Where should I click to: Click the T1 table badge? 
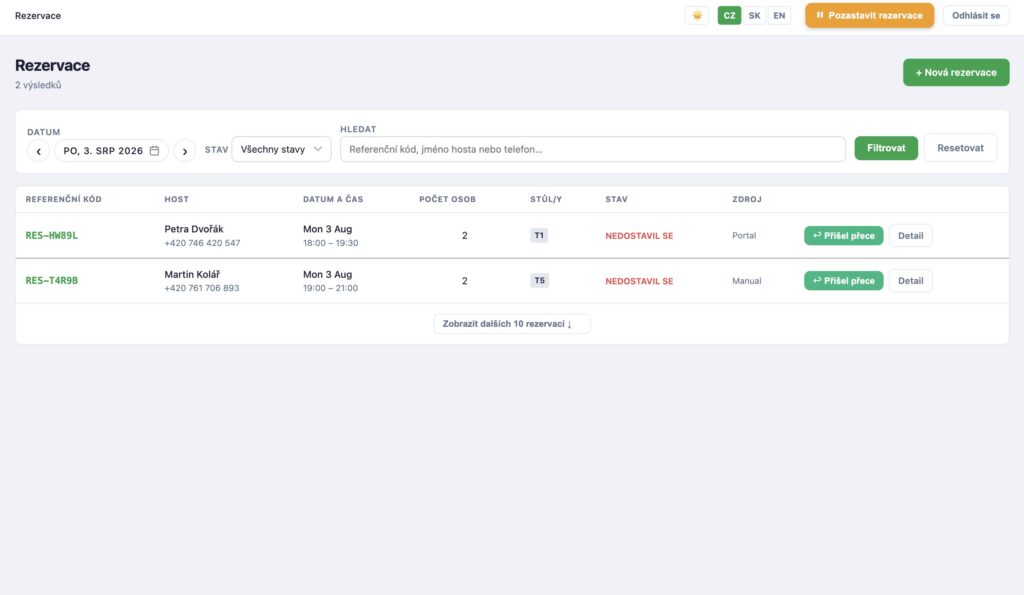click(539, 236)
